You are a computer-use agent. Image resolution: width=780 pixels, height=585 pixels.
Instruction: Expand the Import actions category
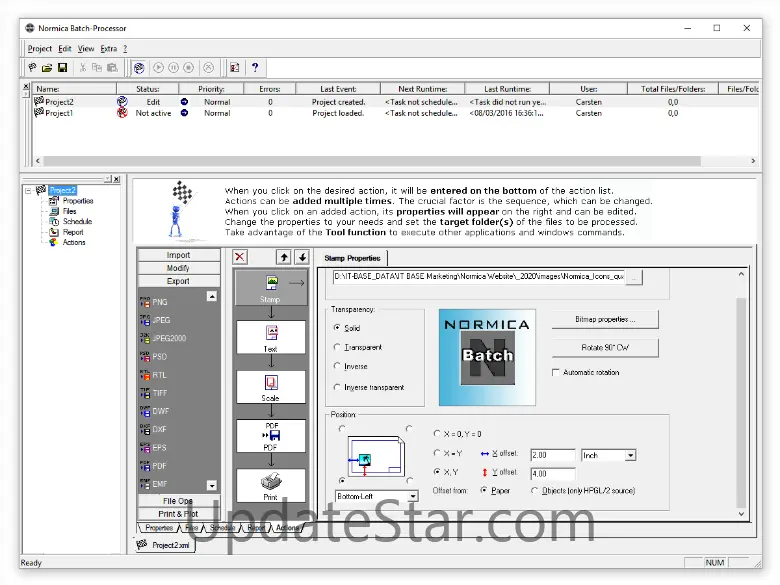pos(179,255)
